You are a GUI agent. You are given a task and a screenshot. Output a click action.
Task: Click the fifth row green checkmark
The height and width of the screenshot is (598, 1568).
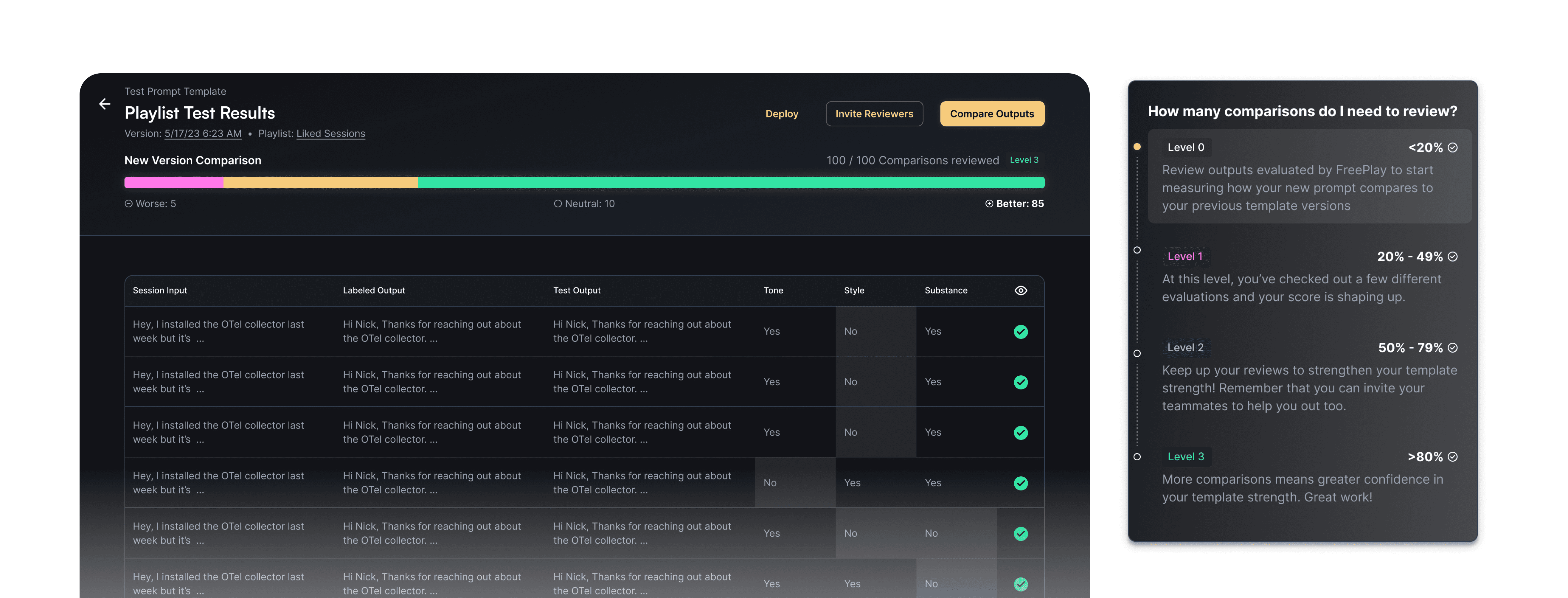click(1021, 534)
